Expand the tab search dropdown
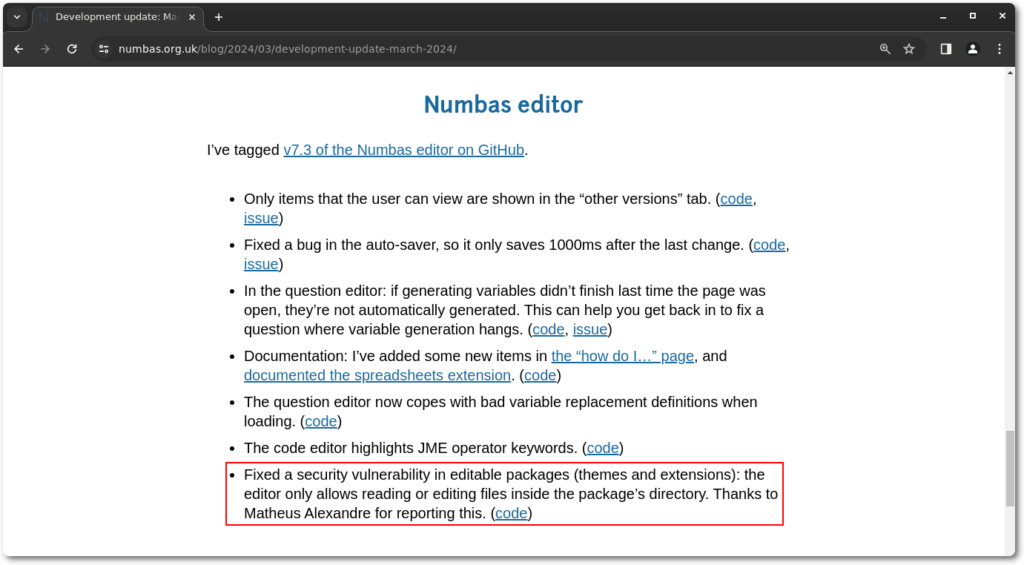 click(17, 17)
